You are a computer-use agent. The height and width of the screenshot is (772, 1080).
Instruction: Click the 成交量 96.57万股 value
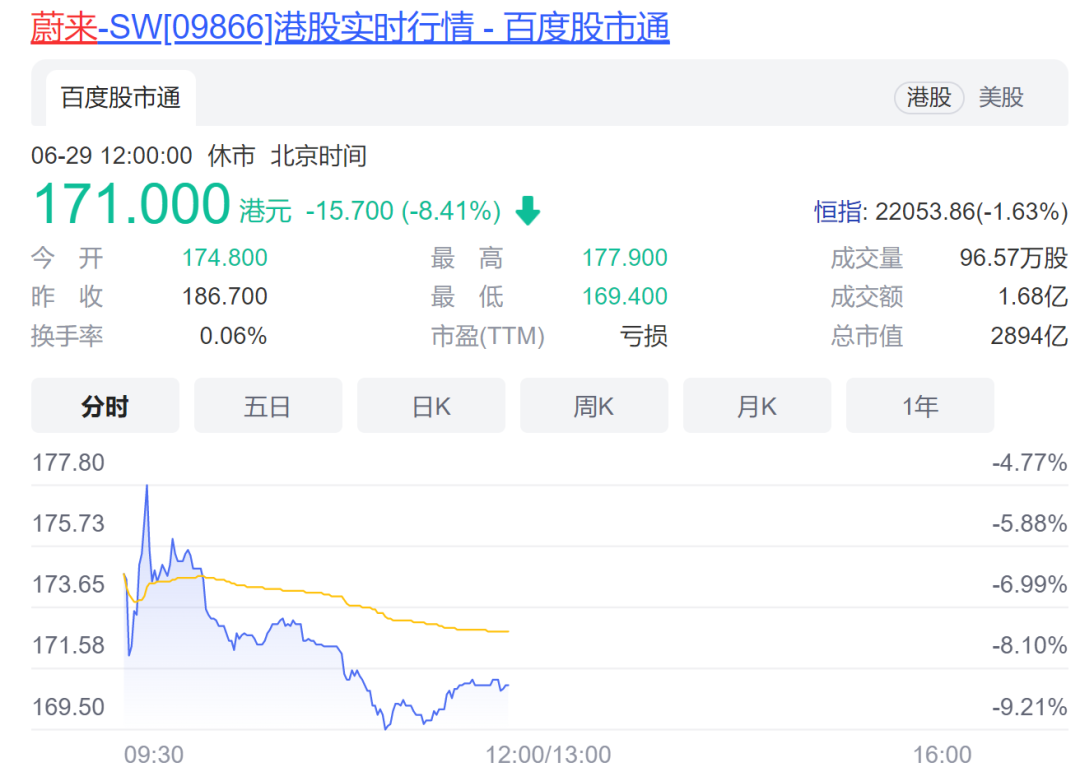click(1013, 258)
